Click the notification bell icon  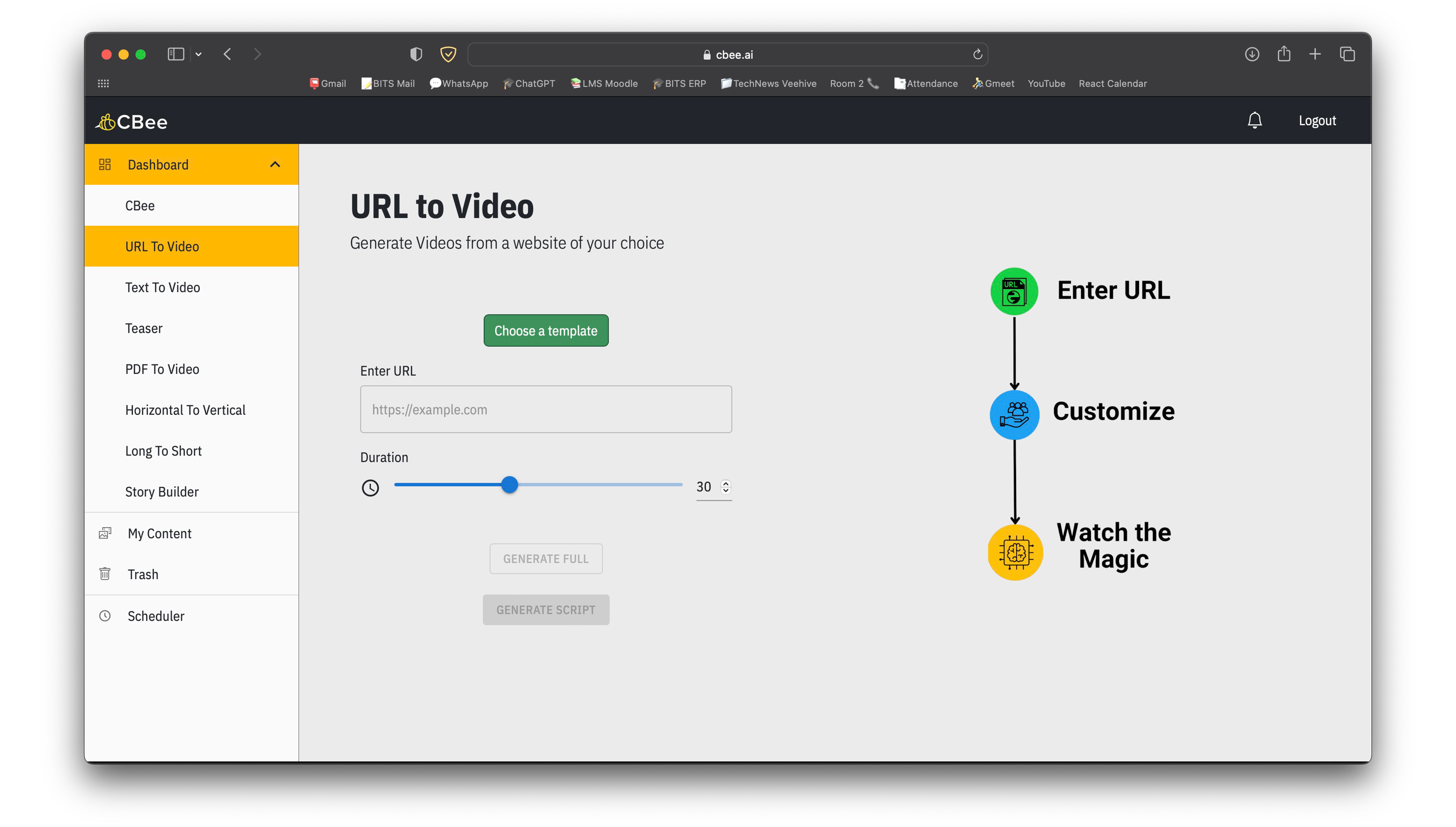(1254, 120)
